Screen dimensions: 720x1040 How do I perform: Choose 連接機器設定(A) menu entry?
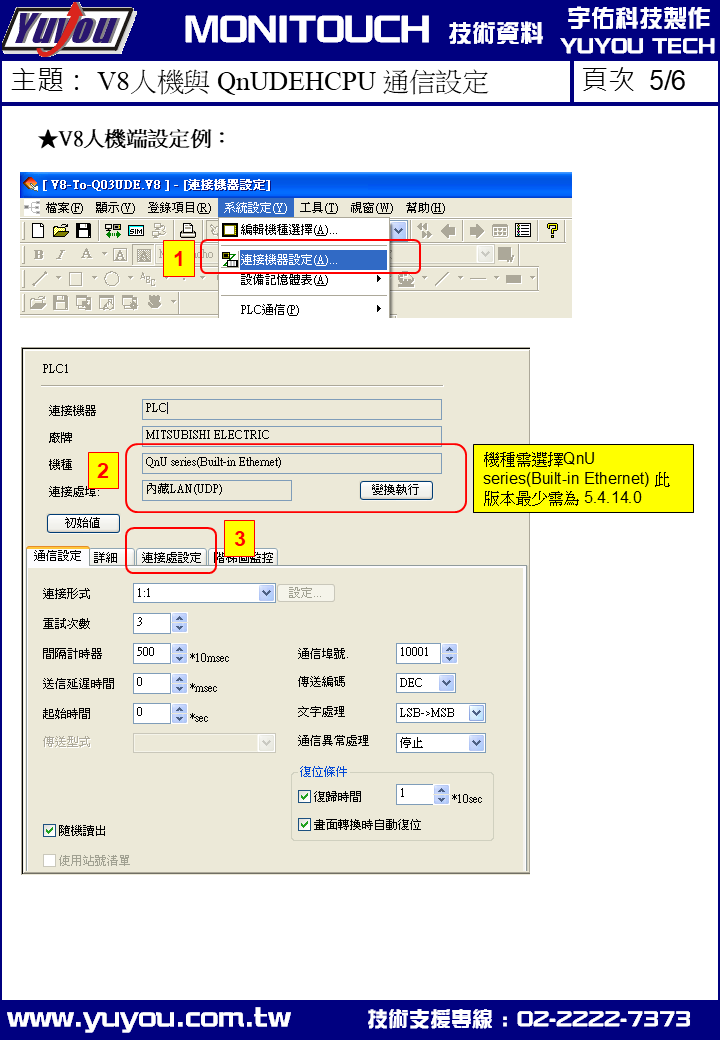304,260
